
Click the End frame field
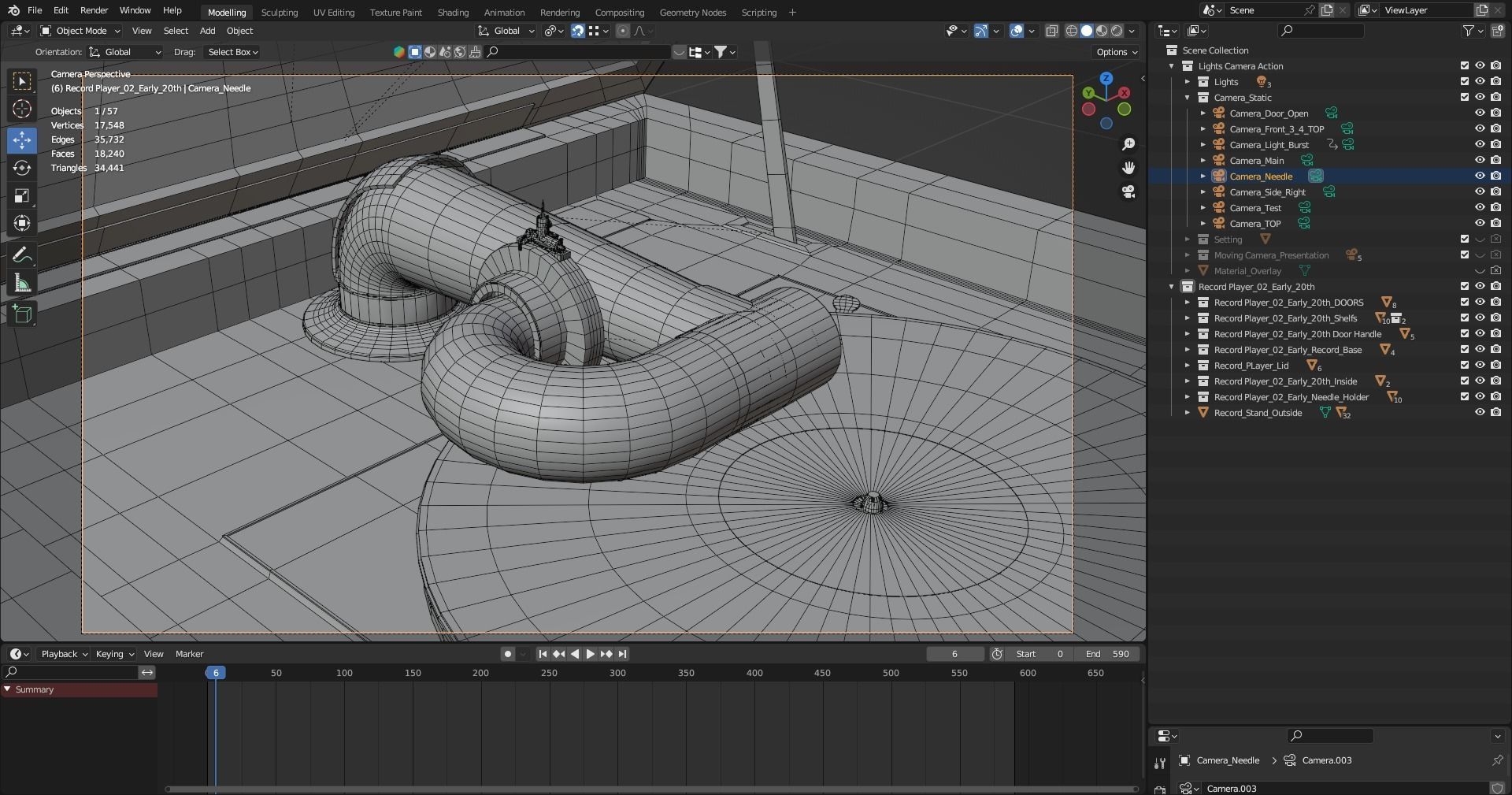(x=1107, y=654)
